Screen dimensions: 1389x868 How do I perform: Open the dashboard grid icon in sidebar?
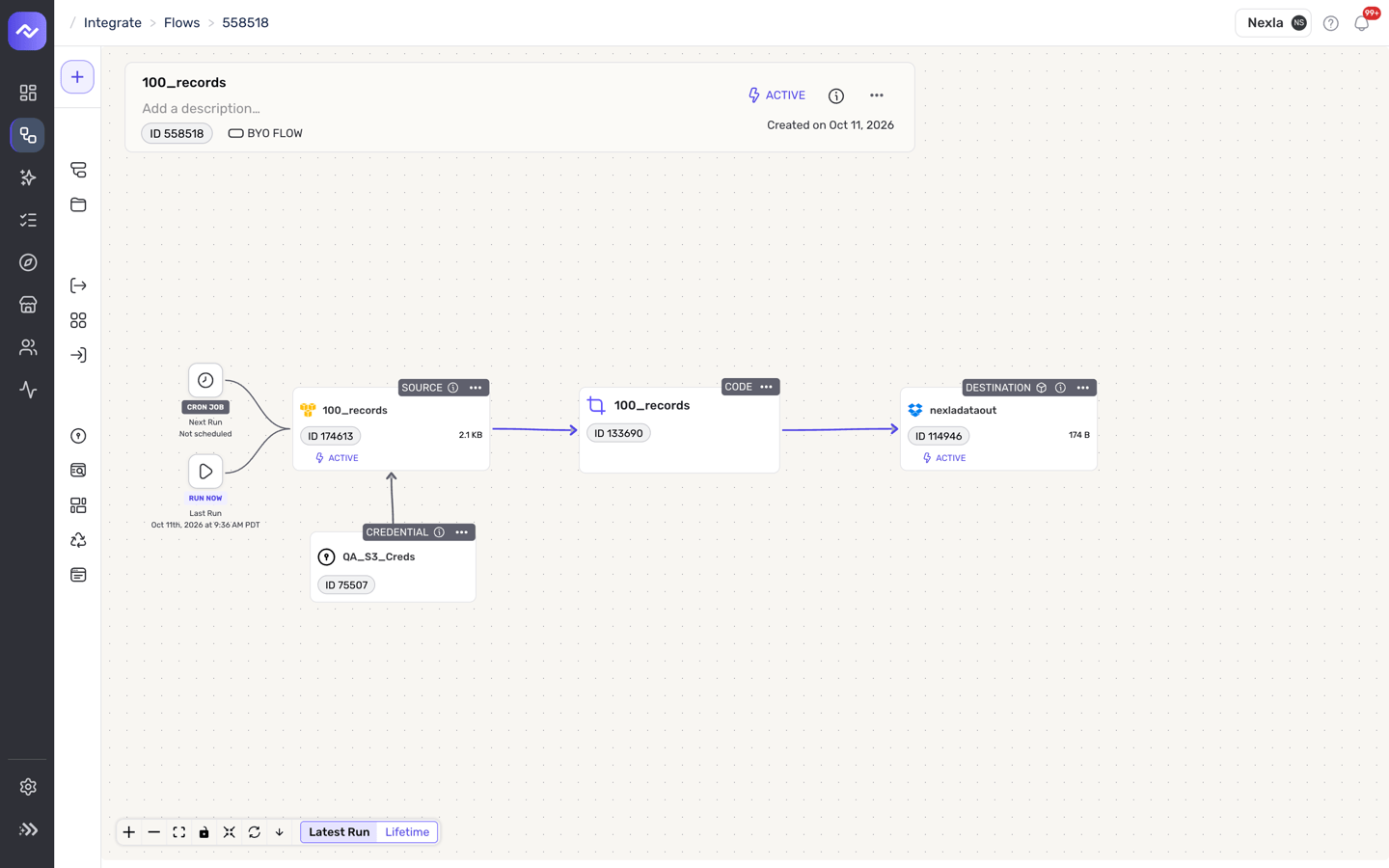coord(28,93)
